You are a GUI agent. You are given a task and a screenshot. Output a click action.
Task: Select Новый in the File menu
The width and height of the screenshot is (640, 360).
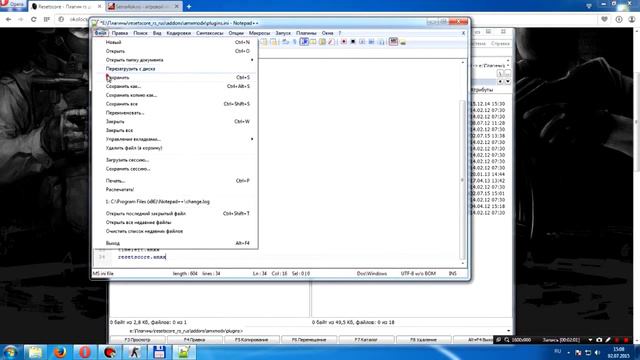(176, 42)
